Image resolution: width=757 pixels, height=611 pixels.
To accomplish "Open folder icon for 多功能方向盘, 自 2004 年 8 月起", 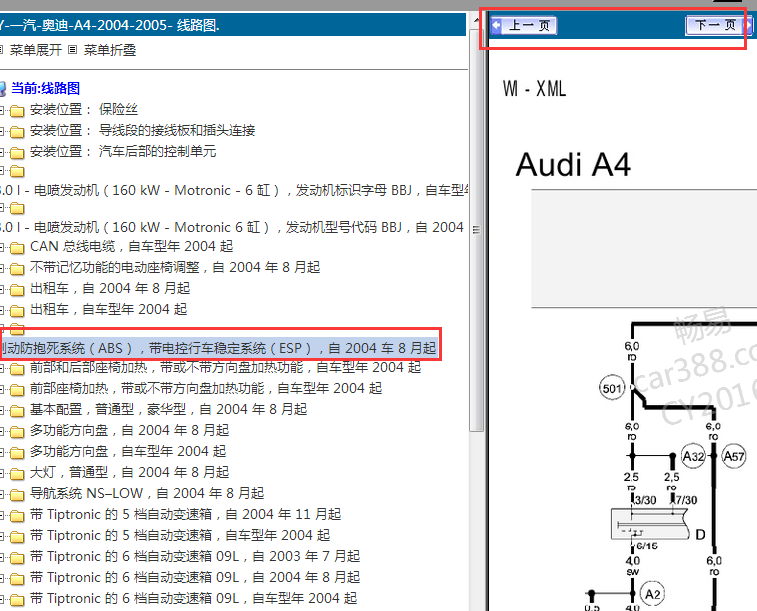I will 17,432.
